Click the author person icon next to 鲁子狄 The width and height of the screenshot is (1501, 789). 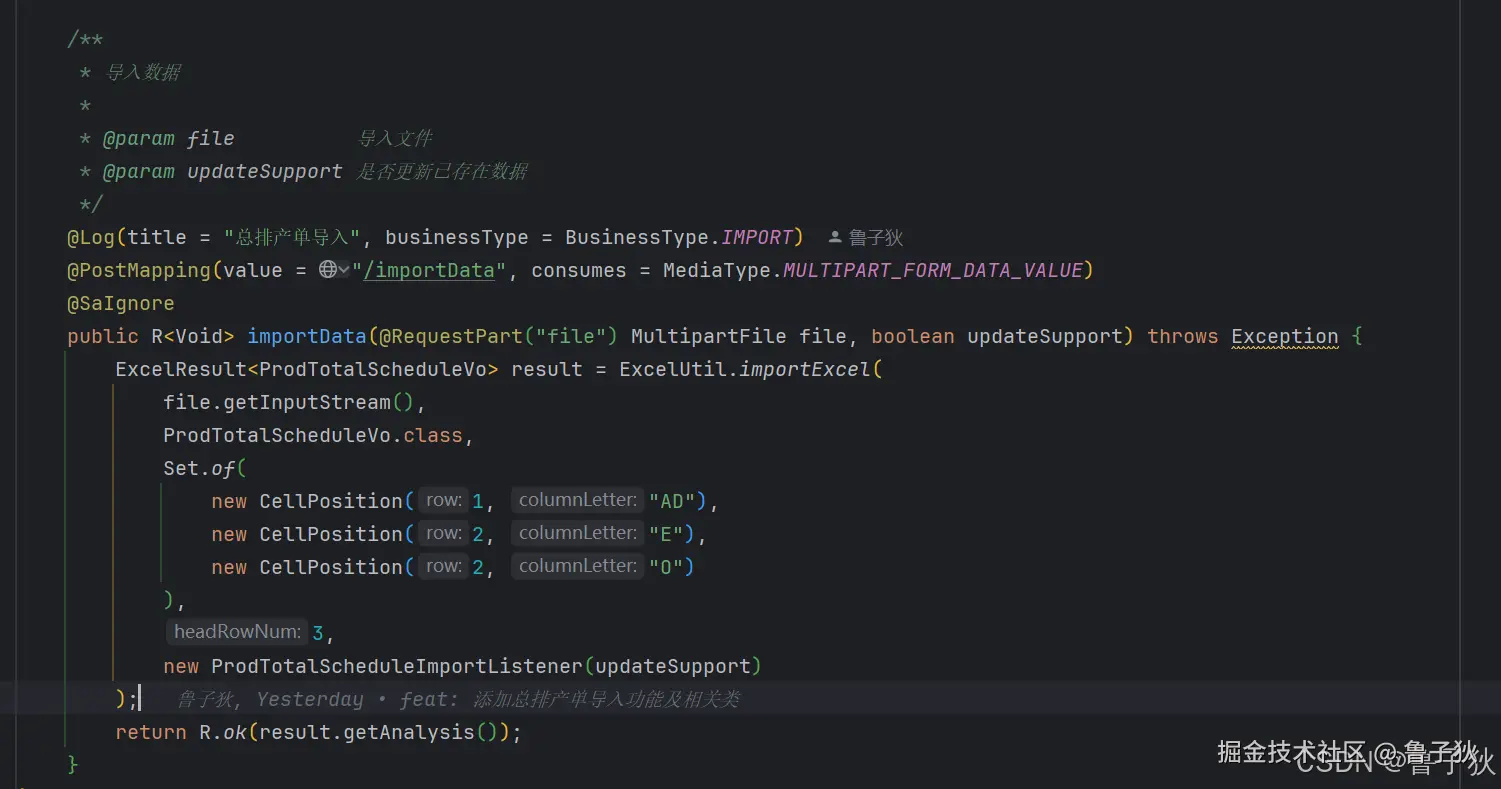click(x=835, y=238)
